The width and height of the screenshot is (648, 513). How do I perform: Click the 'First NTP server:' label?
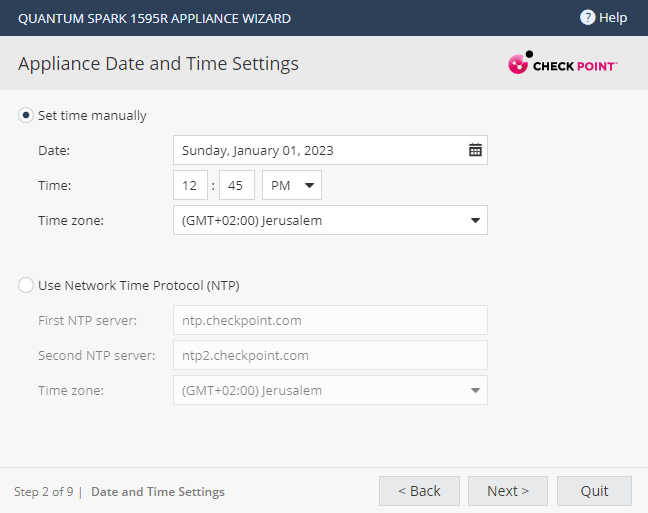click(x=87, y=320)
